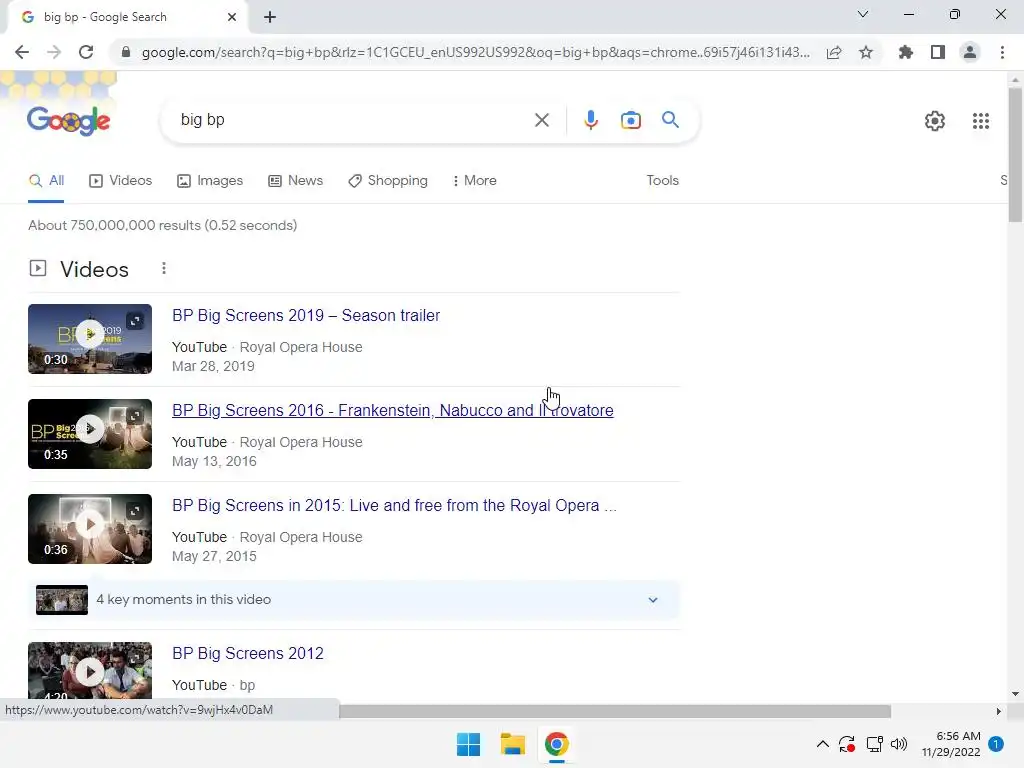The width and height of the screenshot is (1024, 768).
Task: View site info via padlock icon
Action: (126, 52)
